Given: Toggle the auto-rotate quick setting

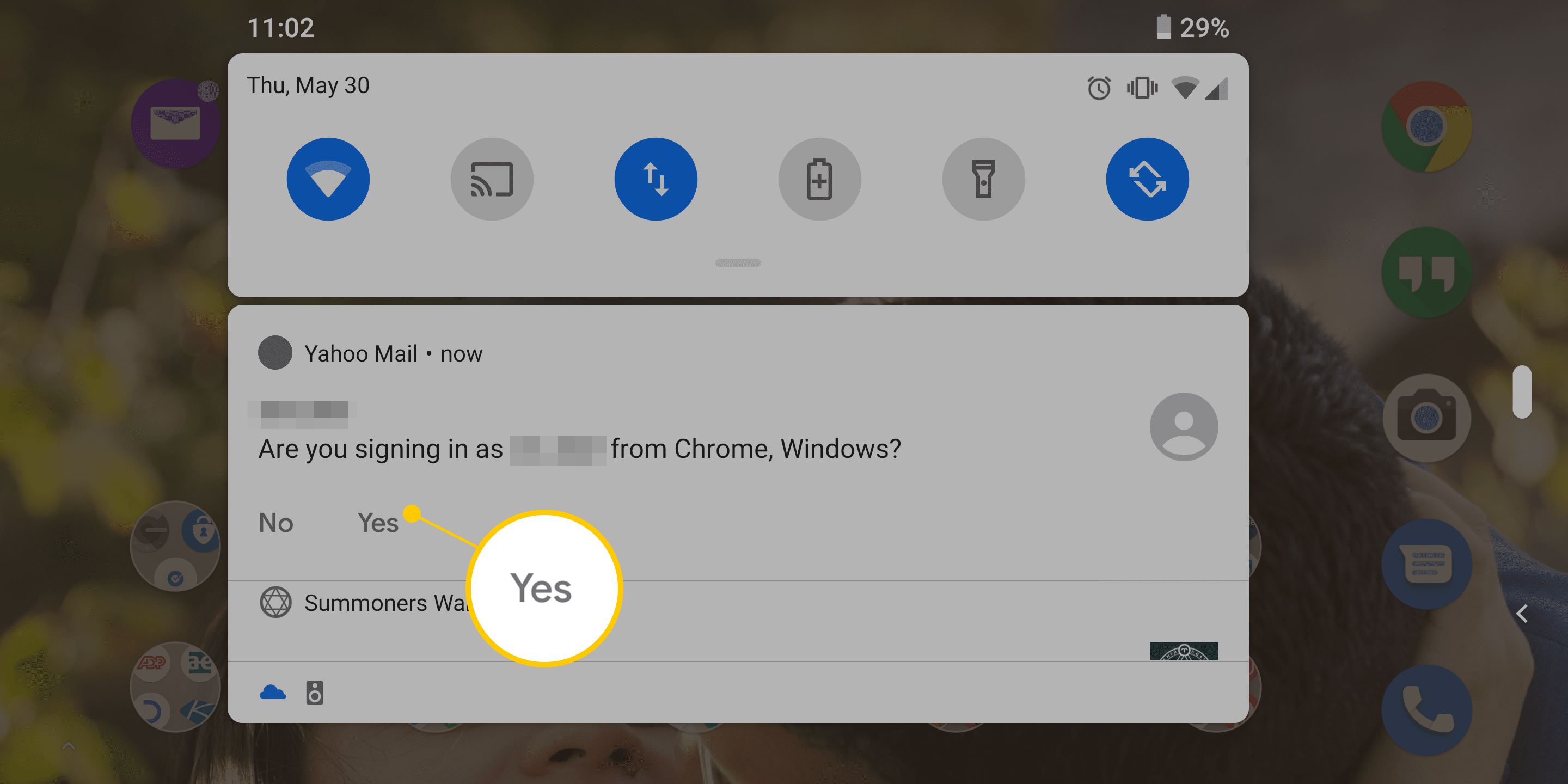Looking at the screenshot, I should click(x=1147, y=179).
